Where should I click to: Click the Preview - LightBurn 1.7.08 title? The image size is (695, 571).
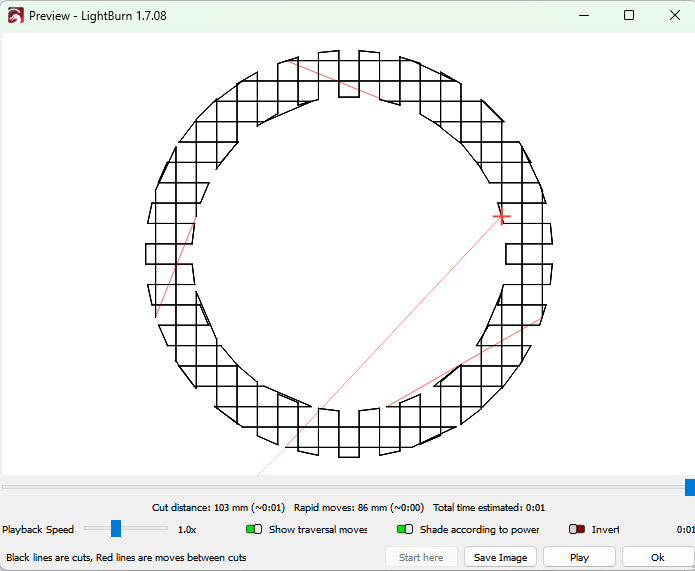click(98, 16)
